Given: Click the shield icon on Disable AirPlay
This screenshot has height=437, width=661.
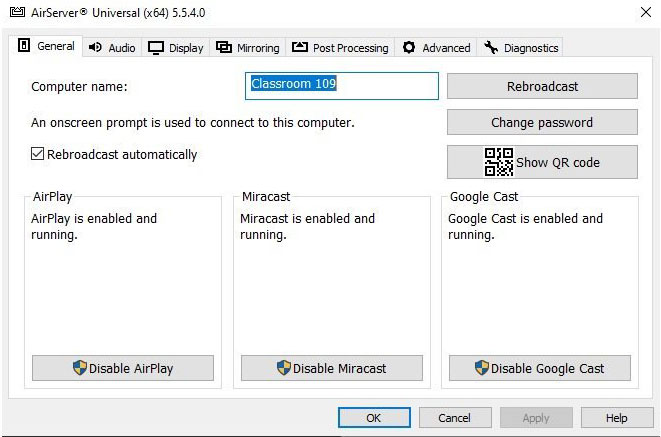Looking at the screenshot, I should [x=80, y=368].
